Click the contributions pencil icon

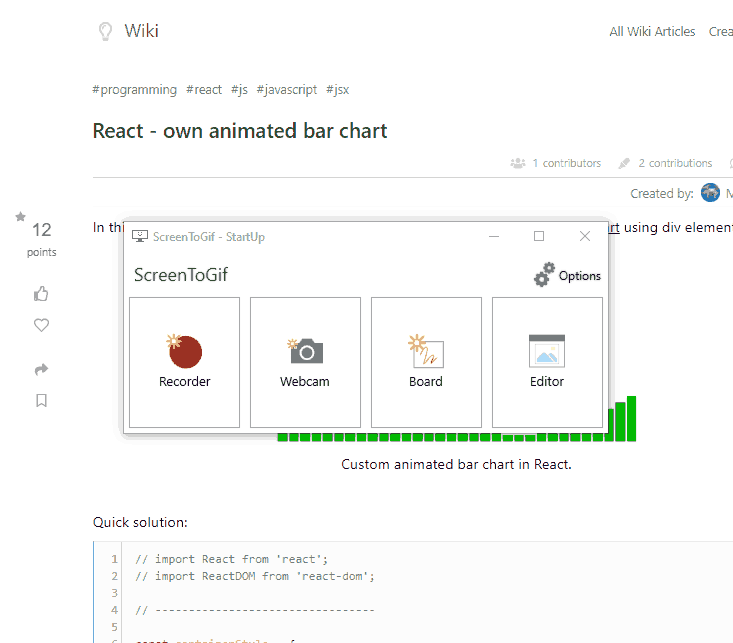[624, 163]
